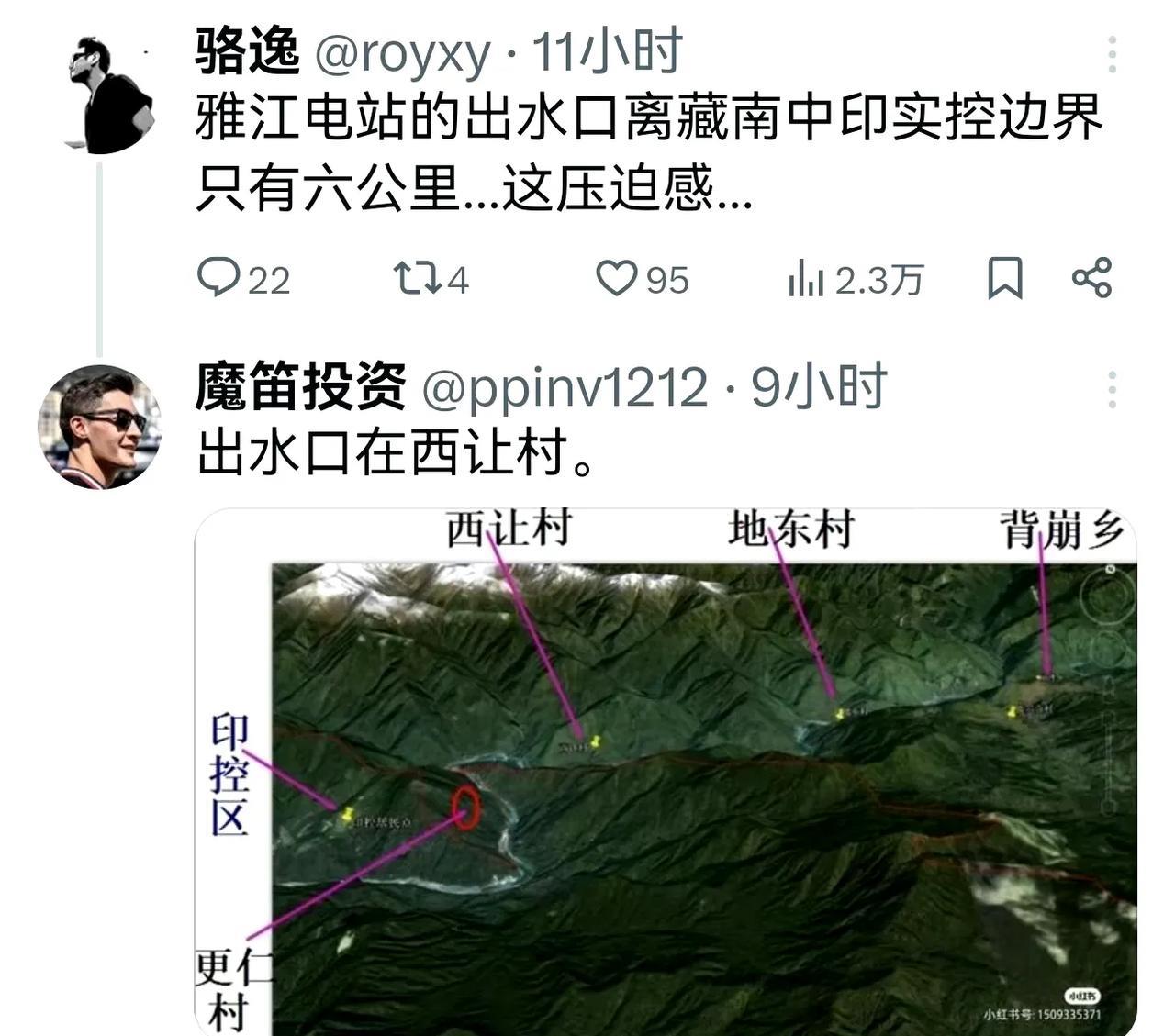Enlarge the attached satellite map image
The height and width of the screenshot is (1036, 1175).
point(666,772)
